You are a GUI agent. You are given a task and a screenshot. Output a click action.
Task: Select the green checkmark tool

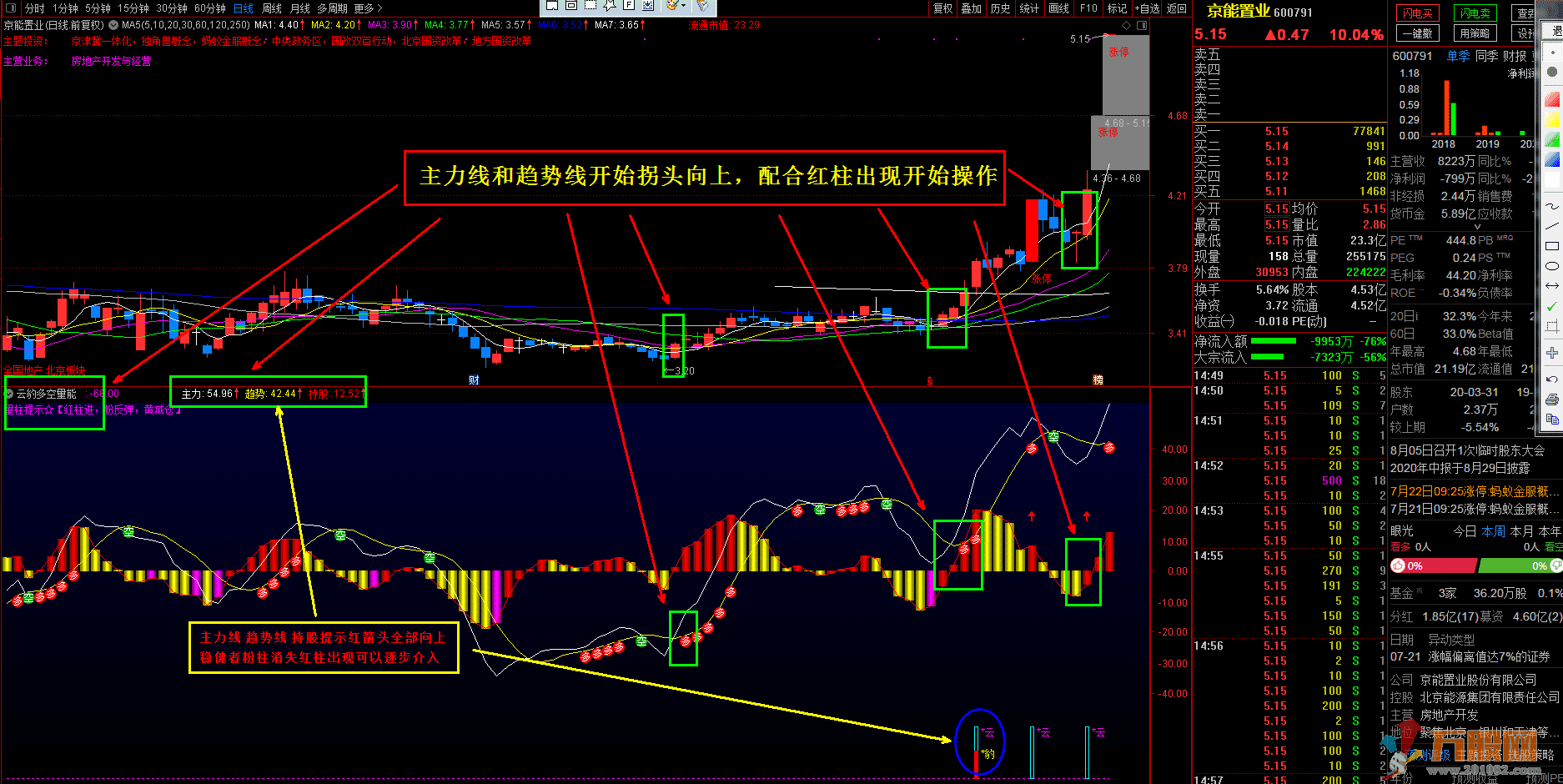pos(1552,306)
